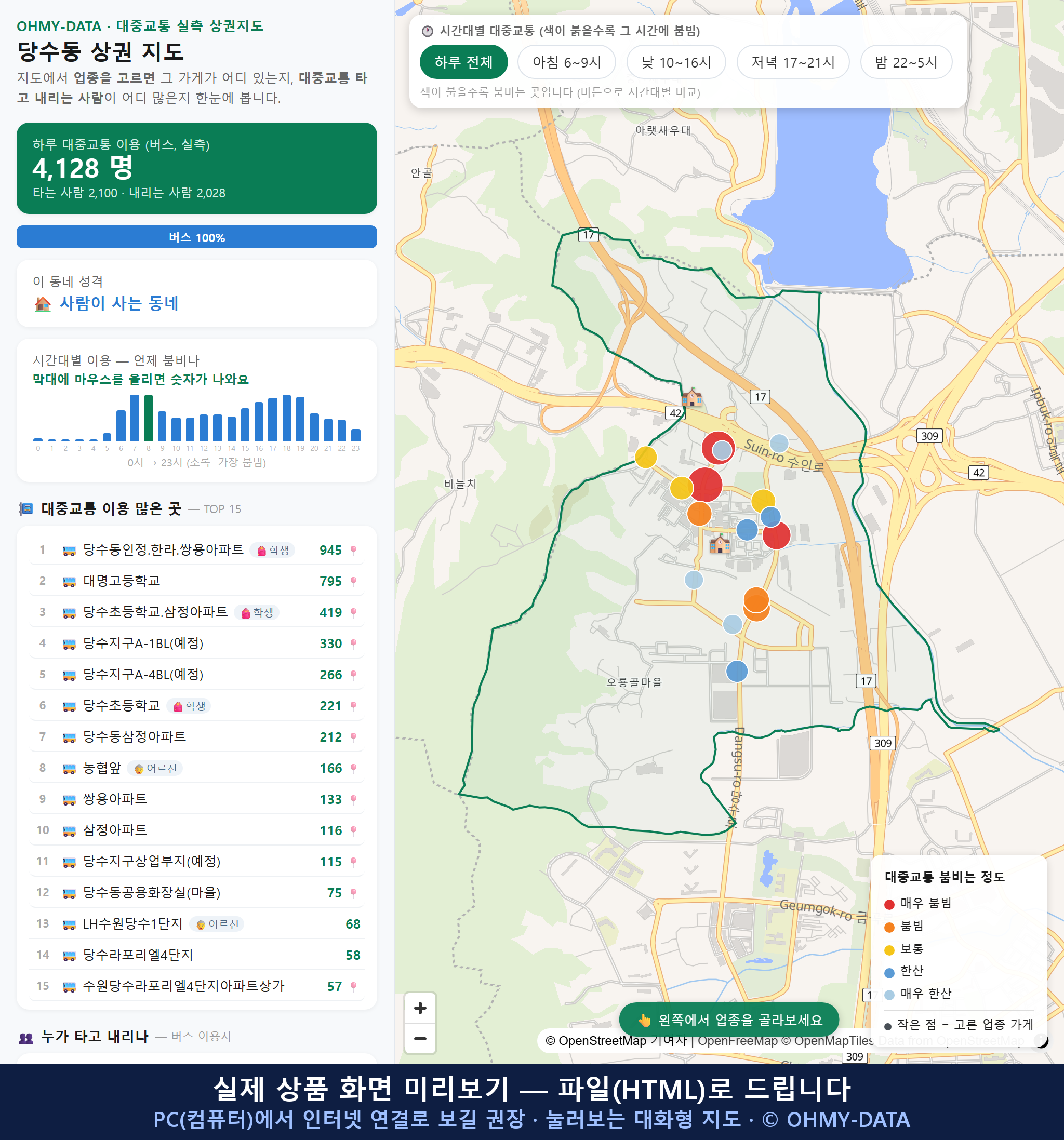Click the bus stop icon by 대중교통 이용 많은 곳
Screen dimensions: 1064x1140
tap(26, 509)
